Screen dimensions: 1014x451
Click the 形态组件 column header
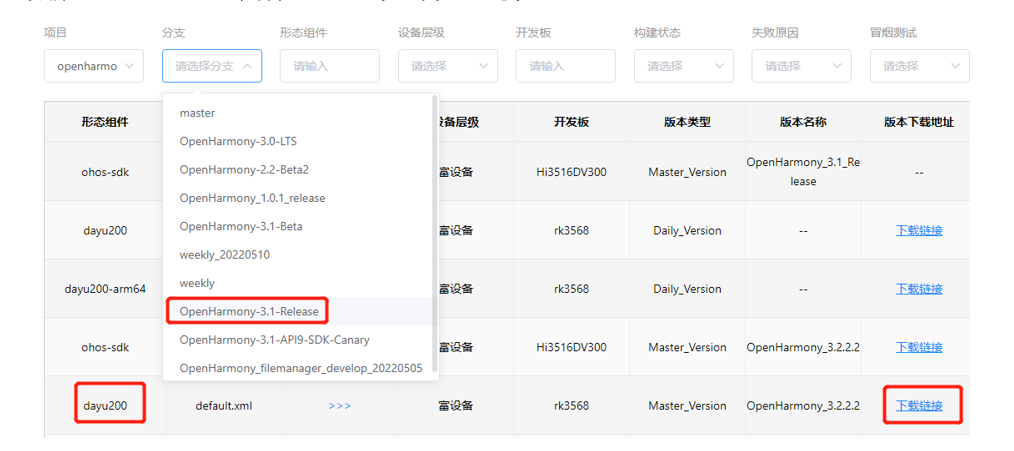pyautogui.click(x=105, y=122)
